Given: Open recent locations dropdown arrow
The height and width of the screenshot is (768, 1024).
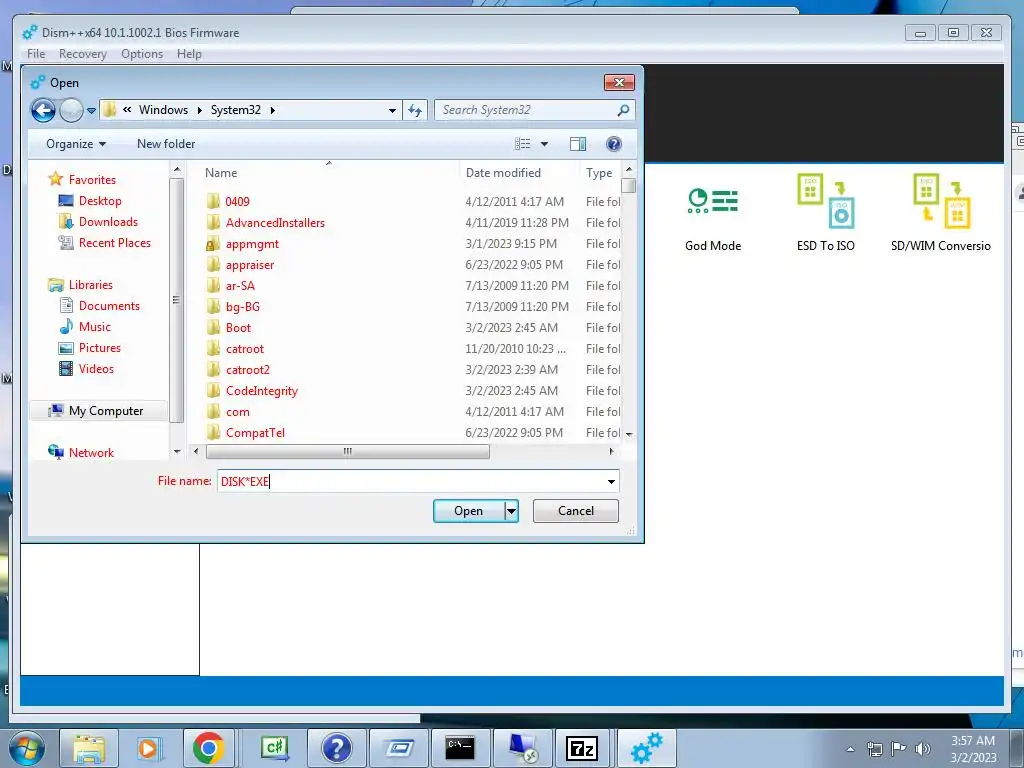Looking at the screenshot, I should click(x=91, y=110).
